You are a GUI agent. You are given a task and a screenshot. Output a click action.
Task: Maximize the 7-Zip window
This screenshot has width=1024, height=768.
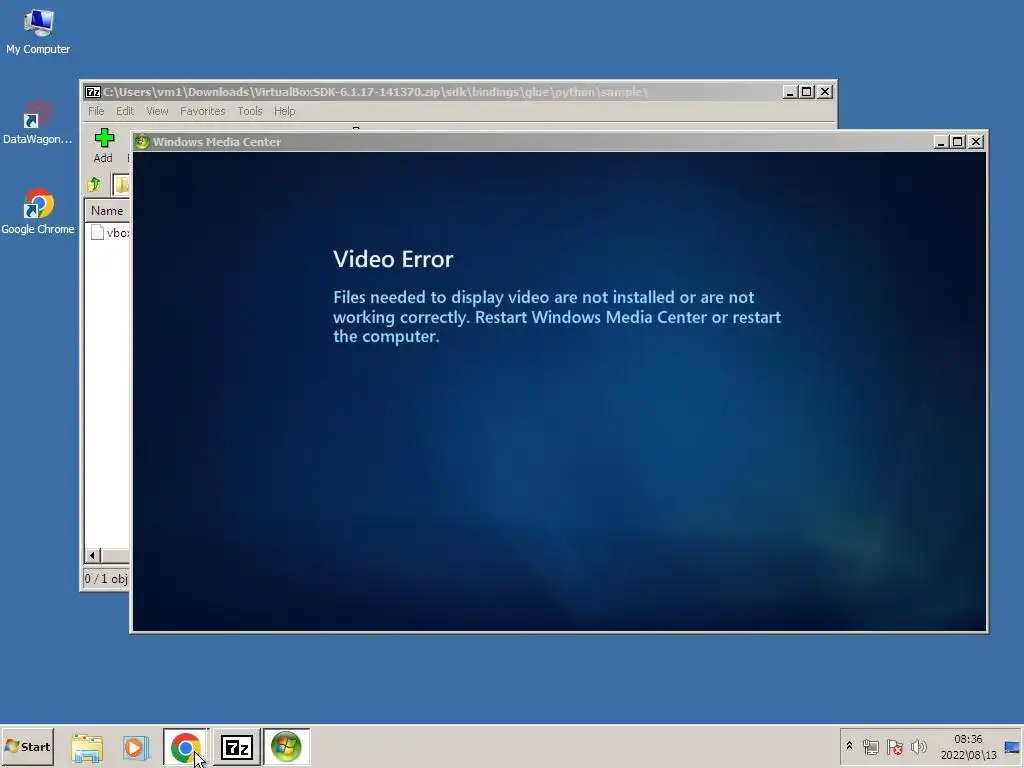click(x=807, y=92)
